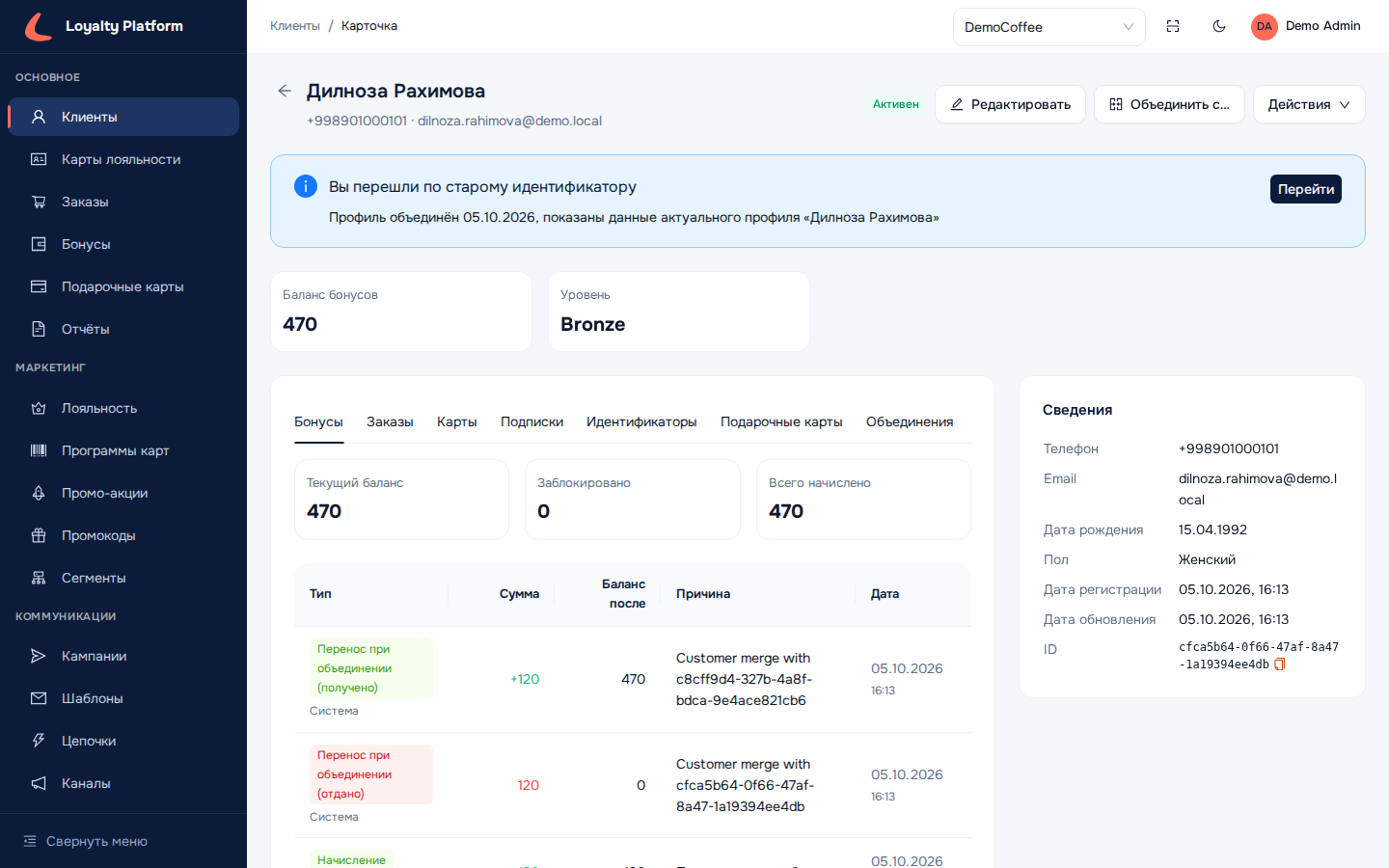This screenshot has height=868, width=1389.
Task: Click the Сегменты sidebar icon
Action: coord(39,578)
